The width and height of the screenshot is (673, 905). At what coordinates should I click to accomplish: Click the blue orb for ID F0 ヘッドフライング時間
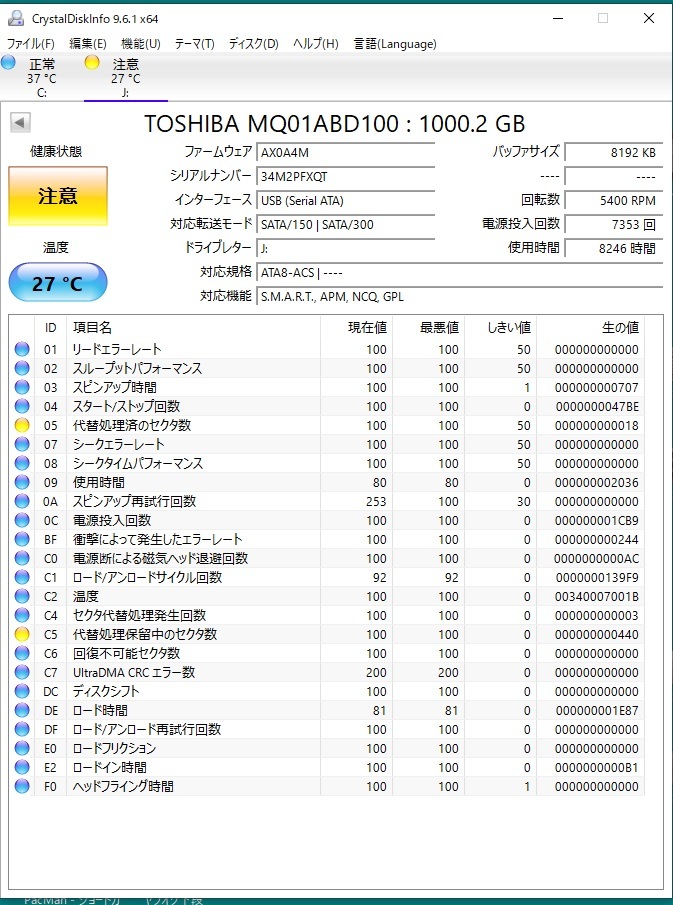22,786
